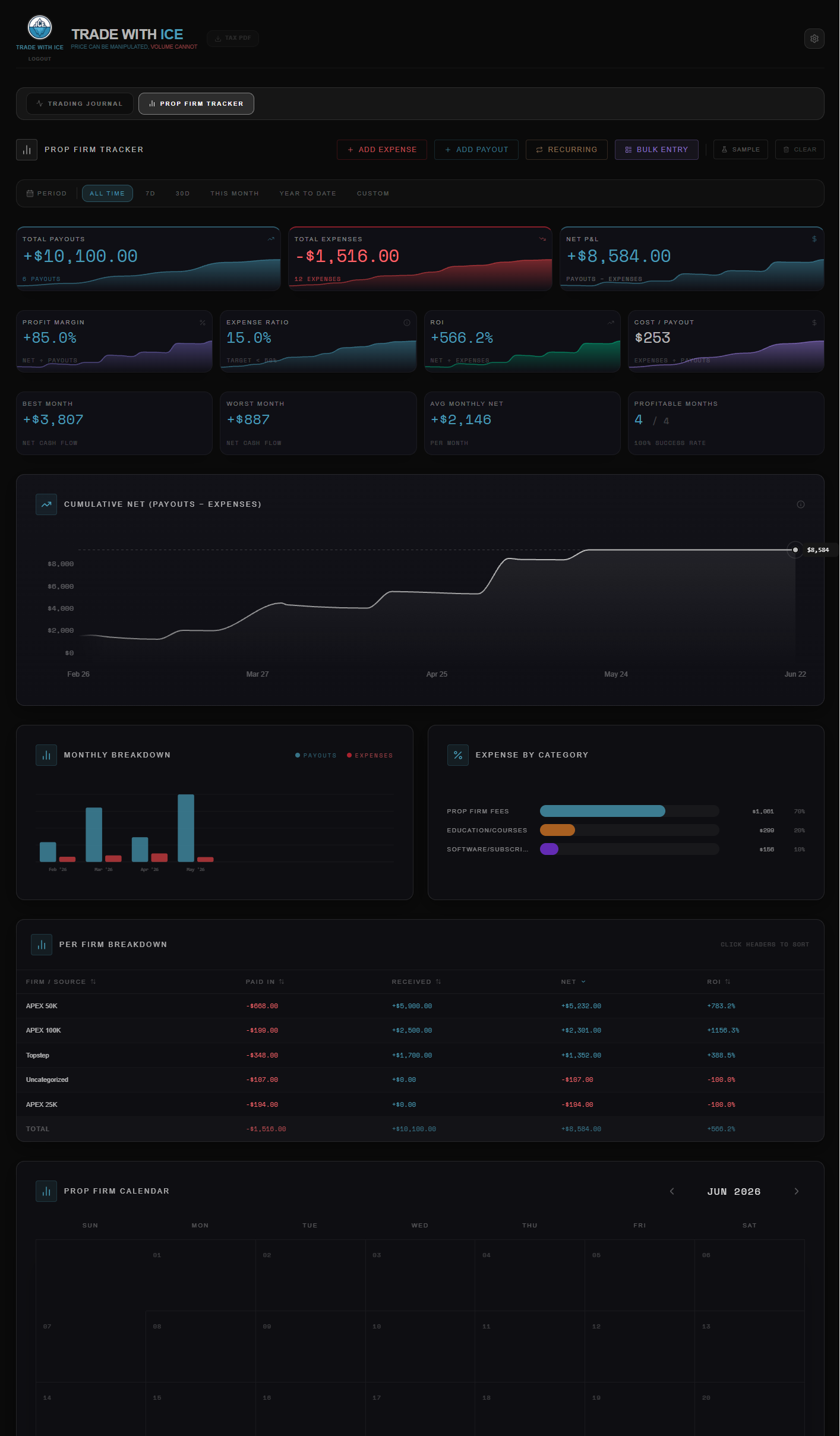Open settings via the gear icon

coord(814,39)
